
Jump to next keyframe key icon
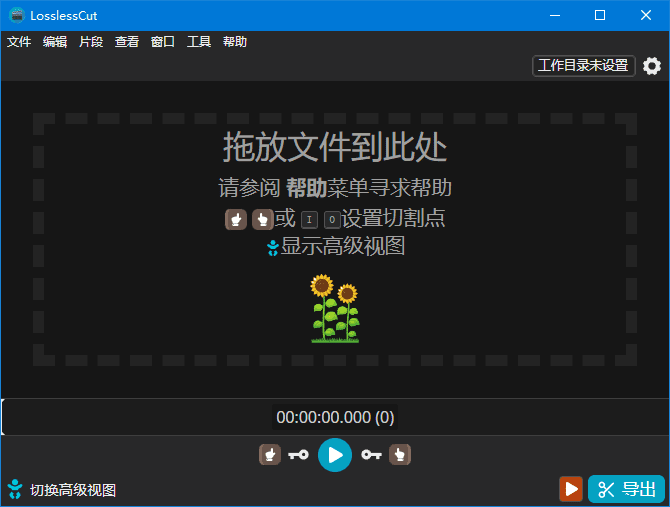pyautogui.click(x=372, y=455)
